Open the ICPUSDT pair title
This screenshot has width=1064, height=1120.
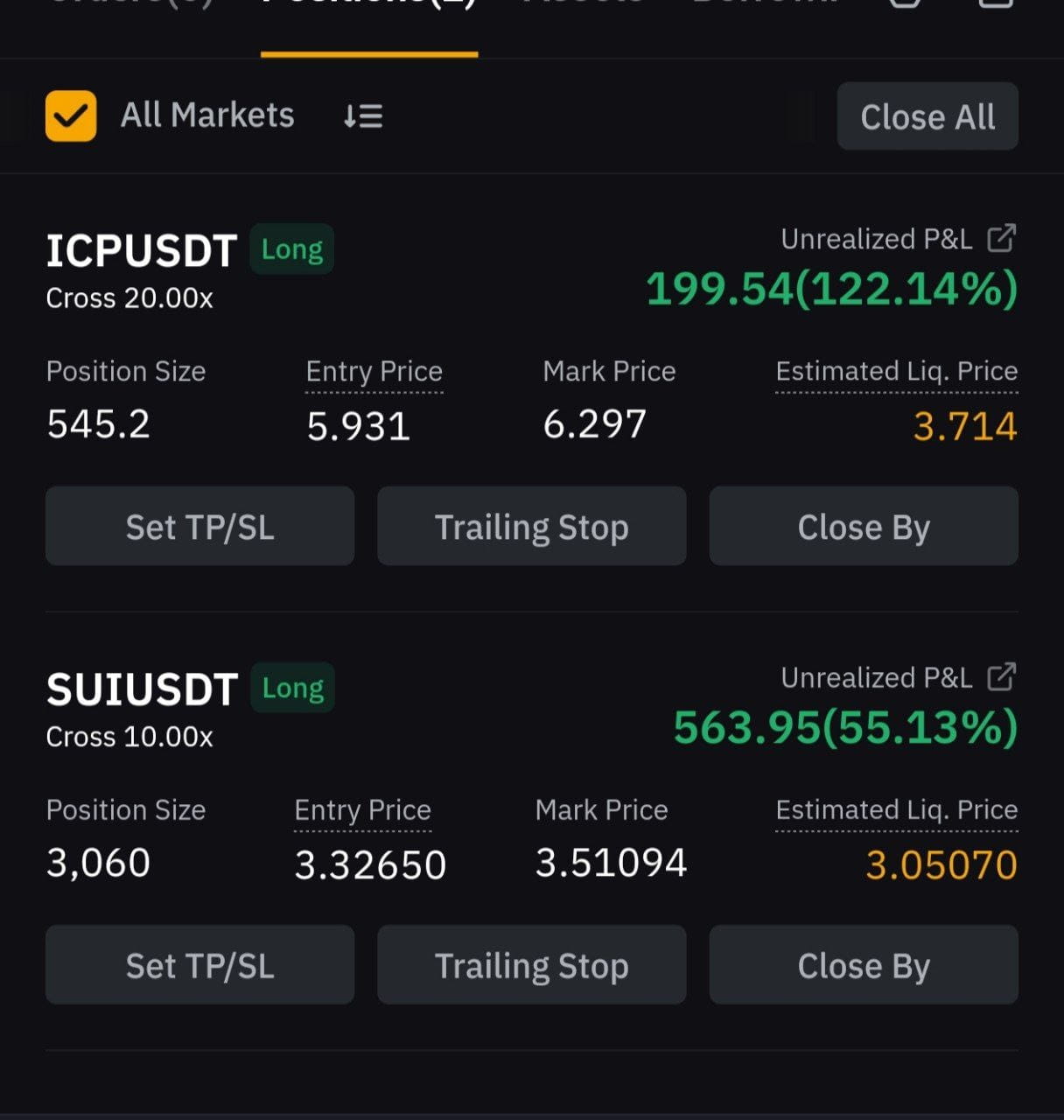tap(142, 251)
